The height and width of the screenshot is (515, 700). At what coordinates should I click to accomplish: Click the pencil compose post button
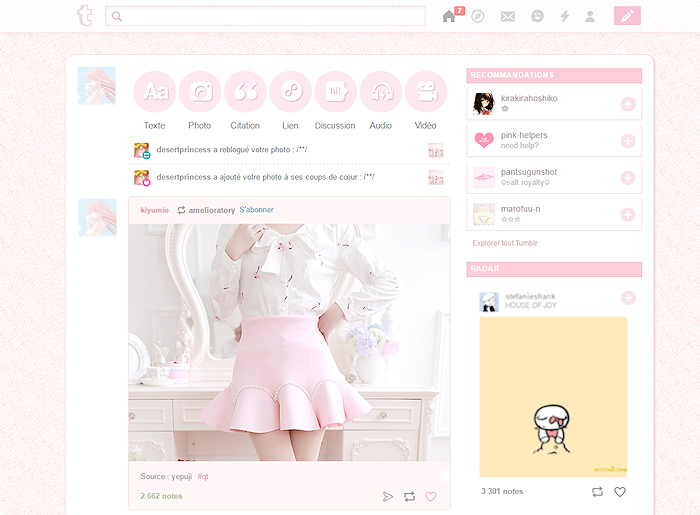(627, 16)
